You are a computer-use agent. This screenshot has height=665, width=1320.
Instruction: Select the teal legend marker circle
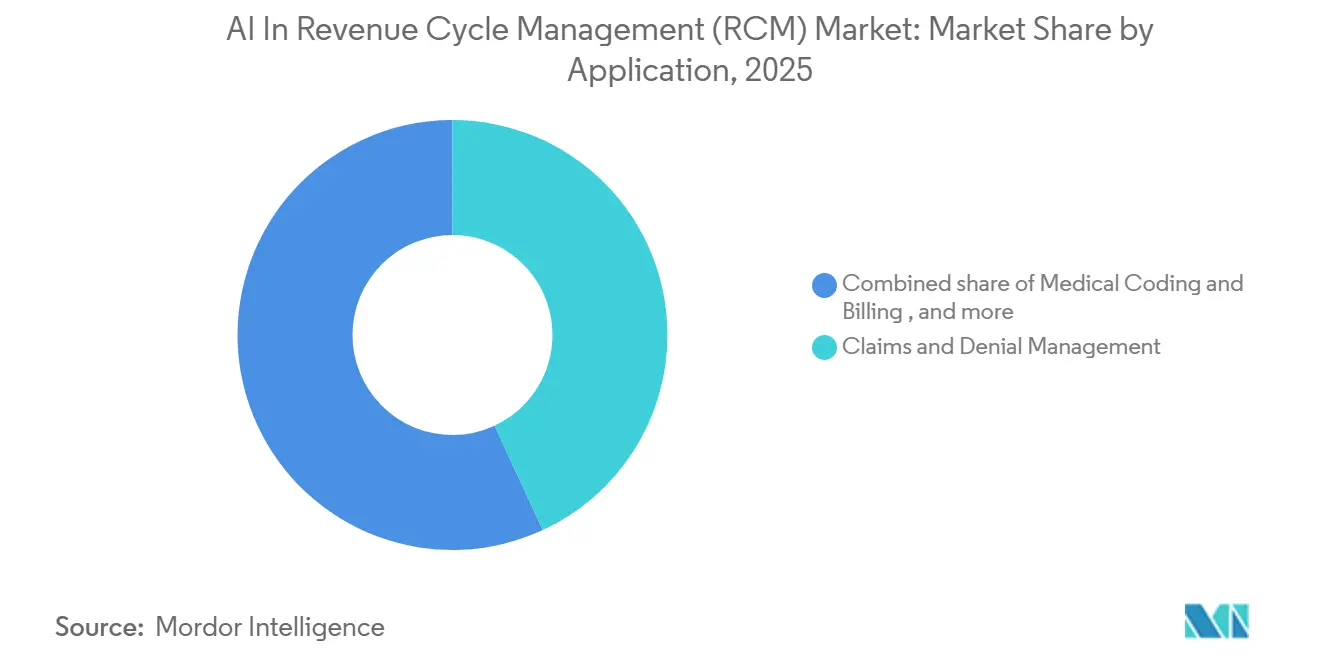[x=823, y=347]
